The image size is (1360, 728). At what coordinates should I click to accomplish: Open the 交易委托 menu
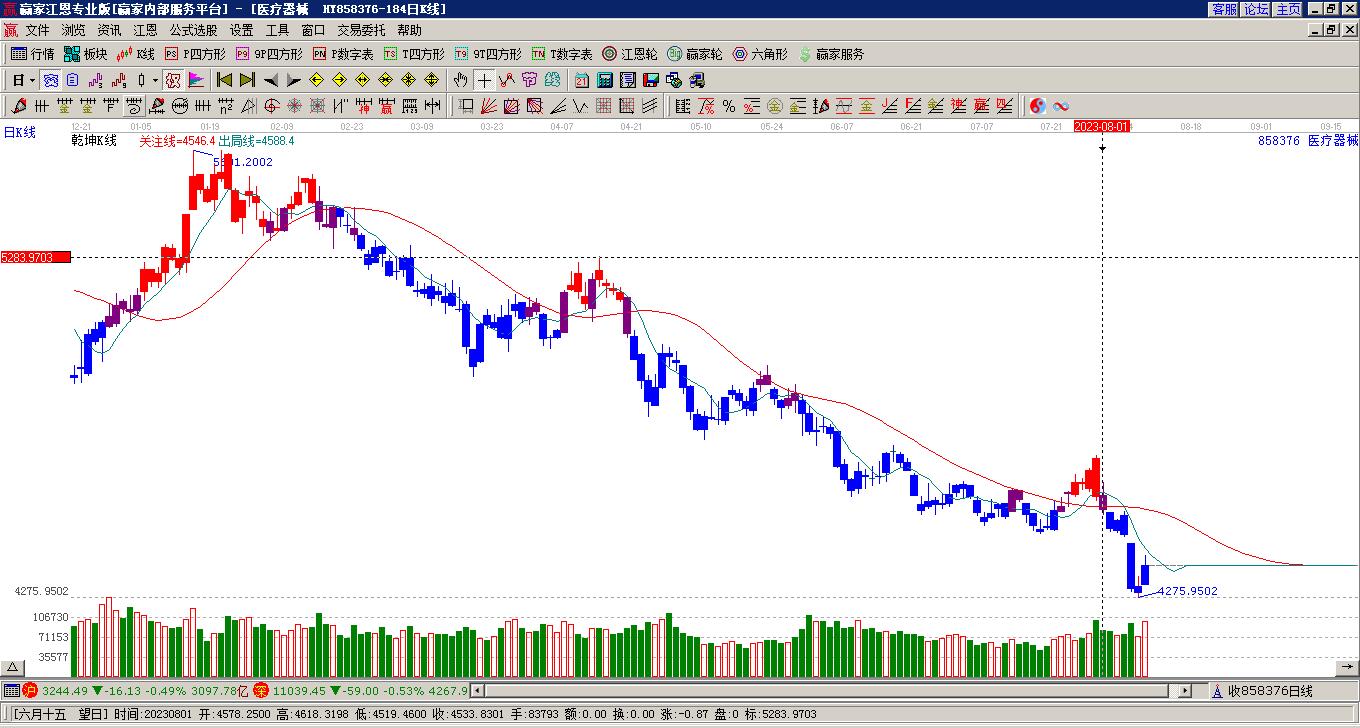361,30
